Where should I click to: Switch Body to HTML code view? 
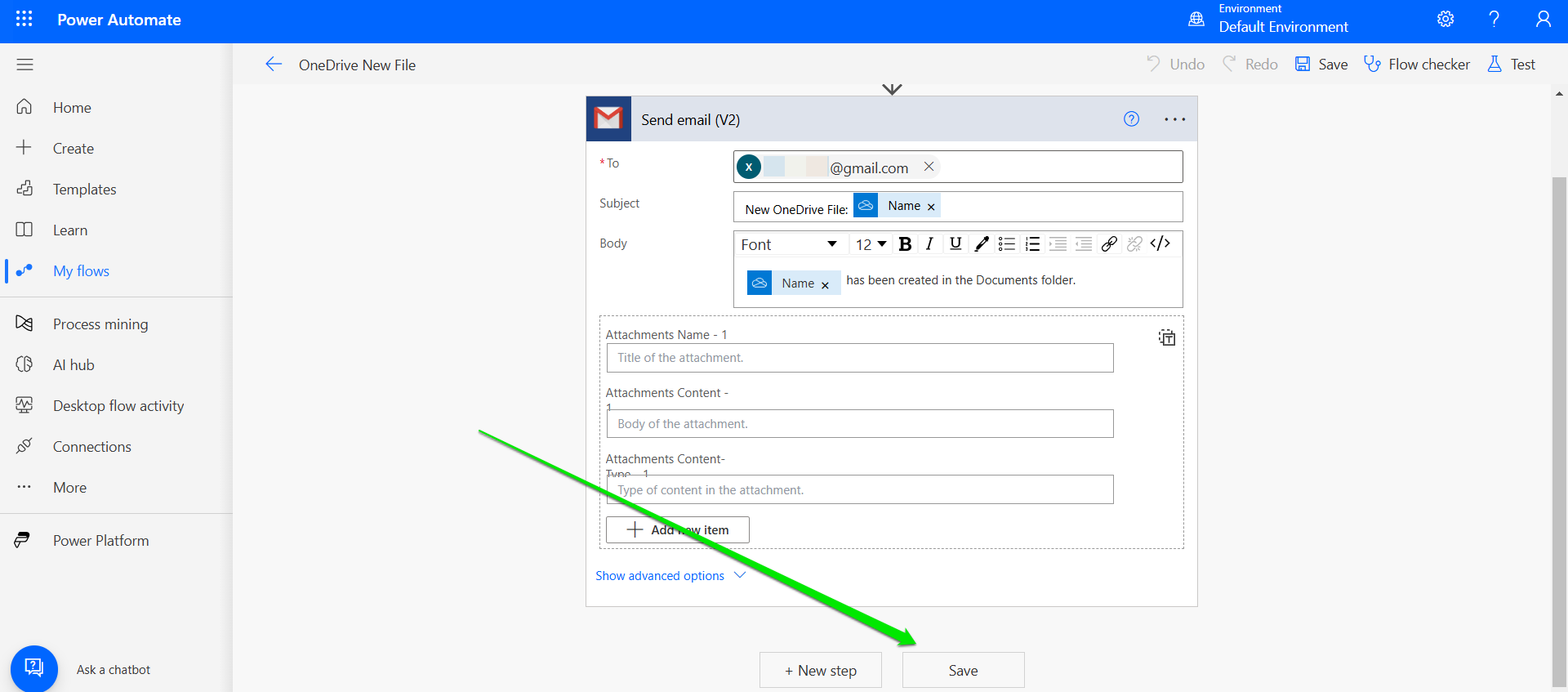[1160, 243]
